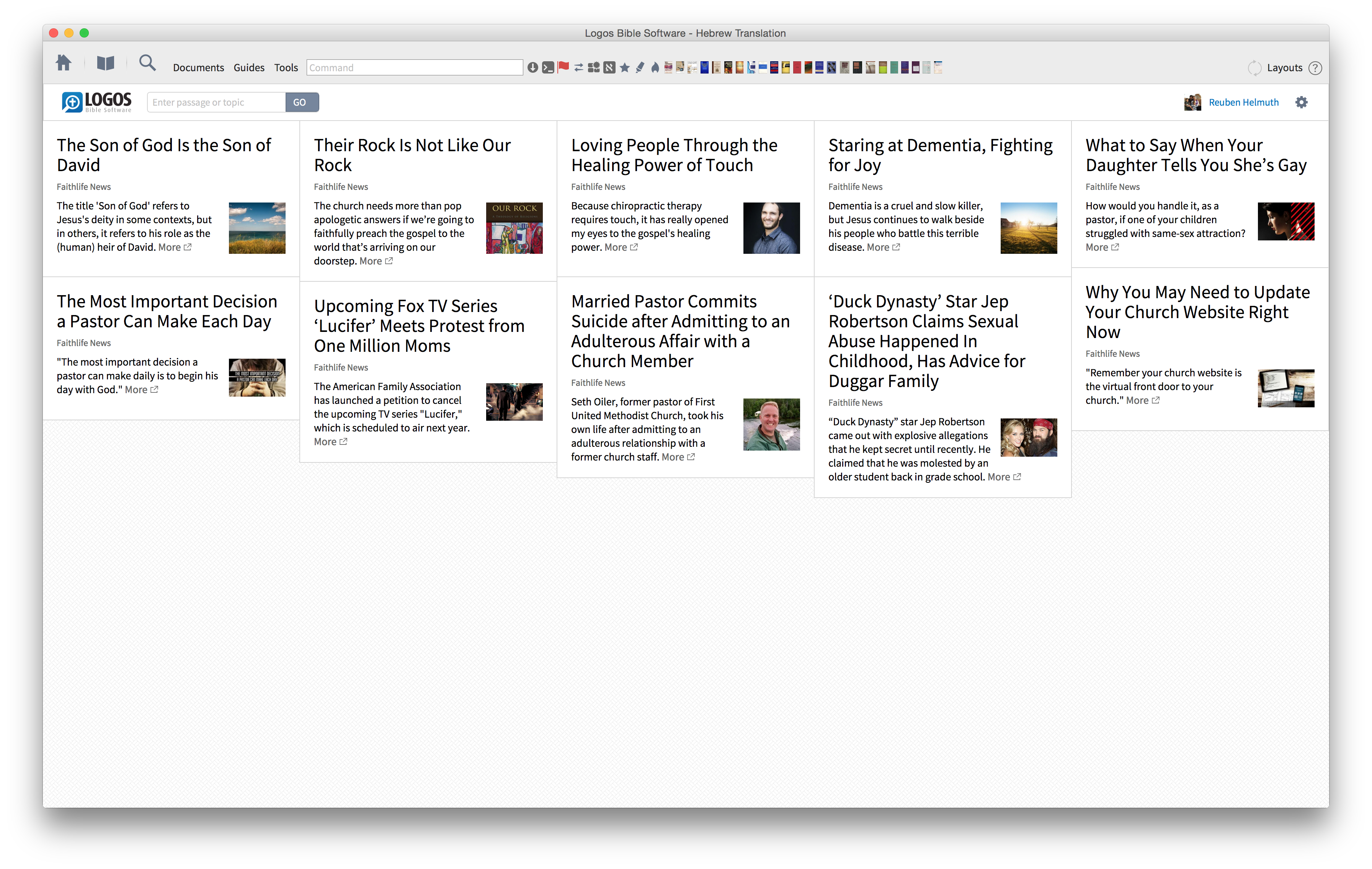
Task: Select the highlighter pen icon
Action: pyautogui.click(x=640, y=68)
